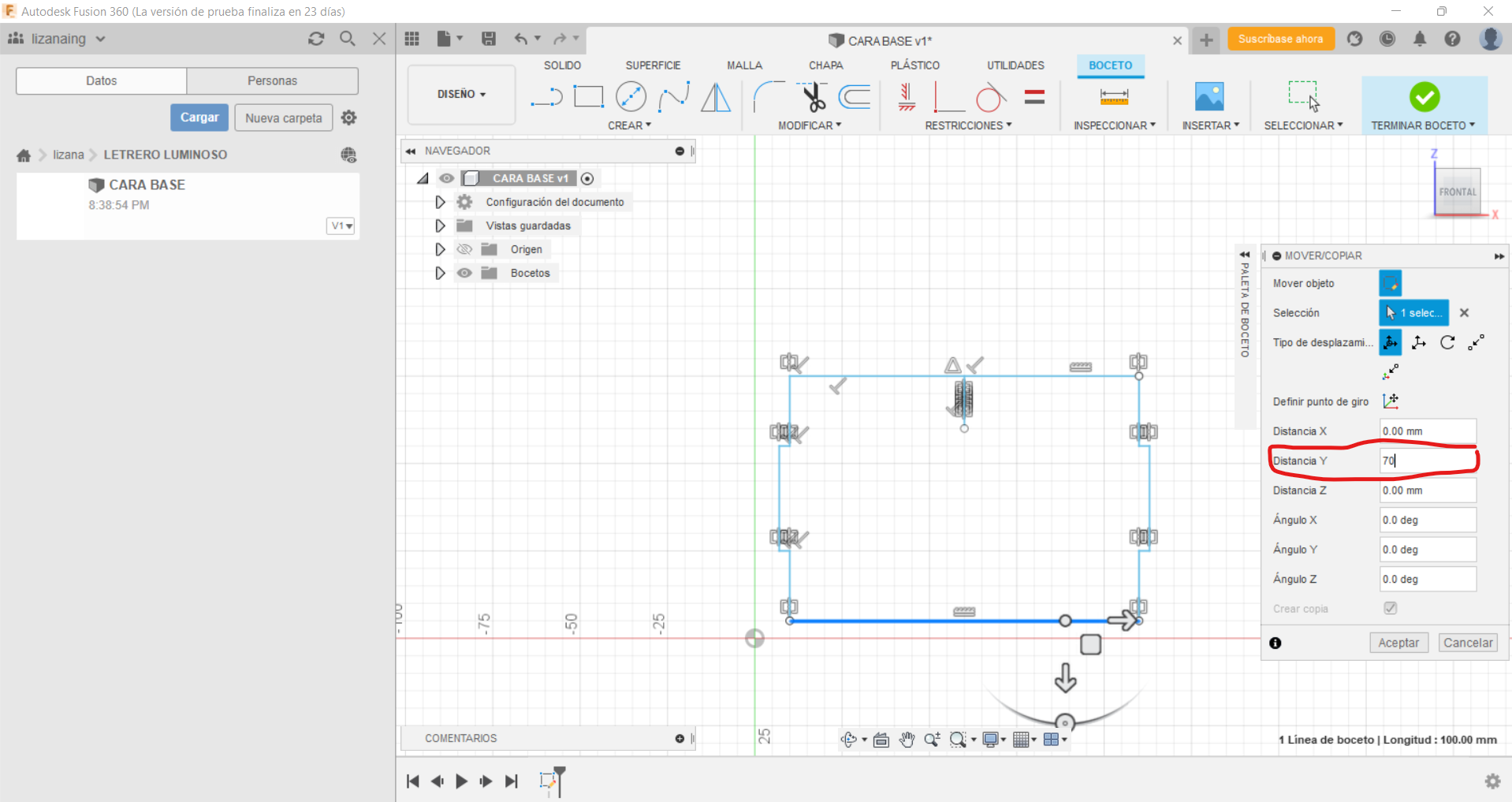The height and width of the screenshot is (802, 1512).
Task: Click the FRONTAL view cube face
Action: click(1457, 192)
